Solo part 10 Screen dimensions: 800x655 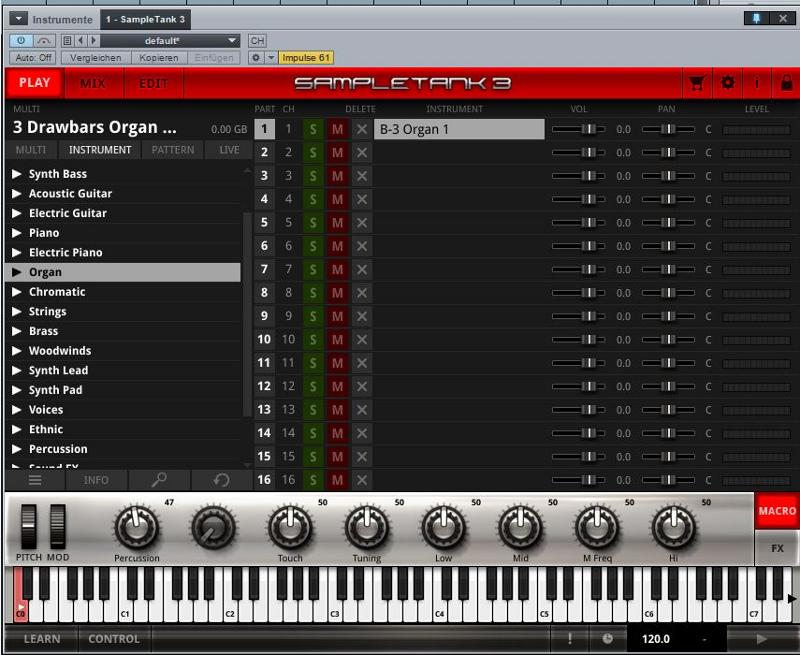[313, 340]
